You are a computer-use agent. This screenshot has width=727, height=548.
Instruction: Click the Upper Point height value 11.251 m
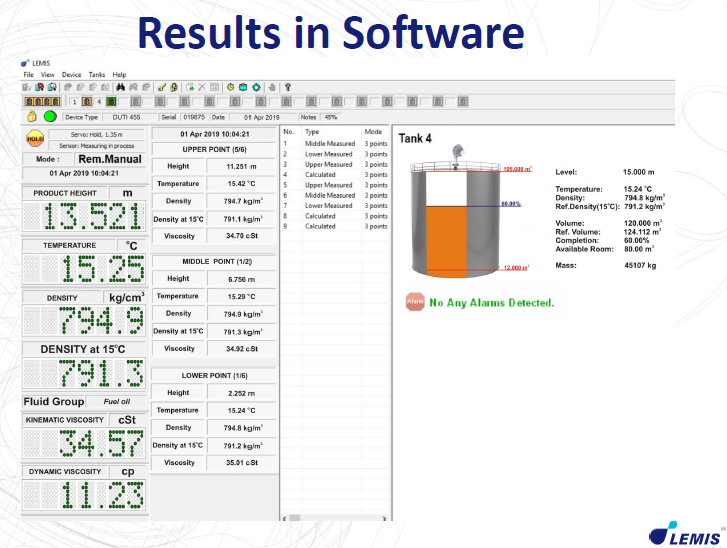coord(241,167)
